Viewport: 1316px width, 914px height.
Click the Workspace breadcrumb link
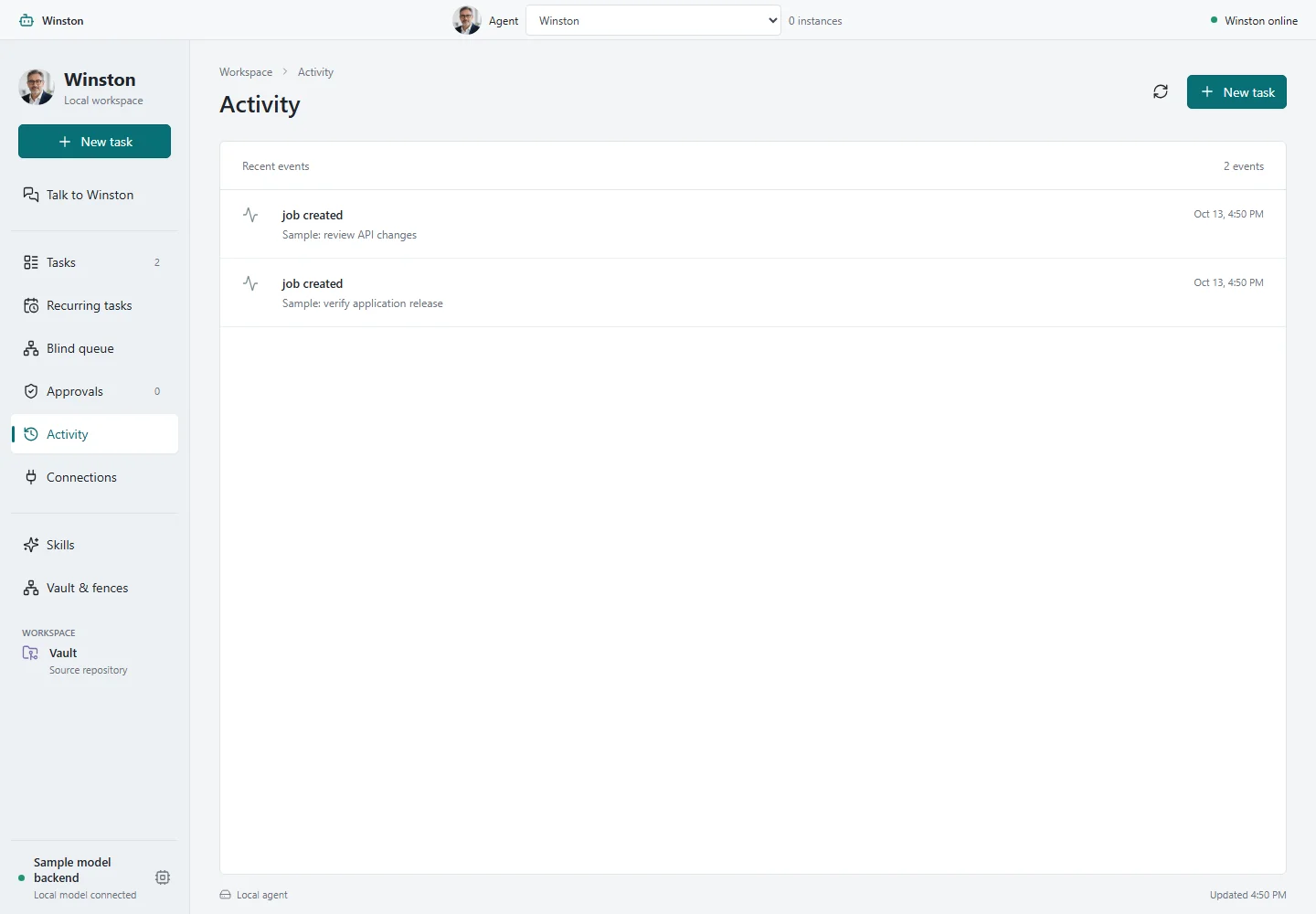[246, 72]
